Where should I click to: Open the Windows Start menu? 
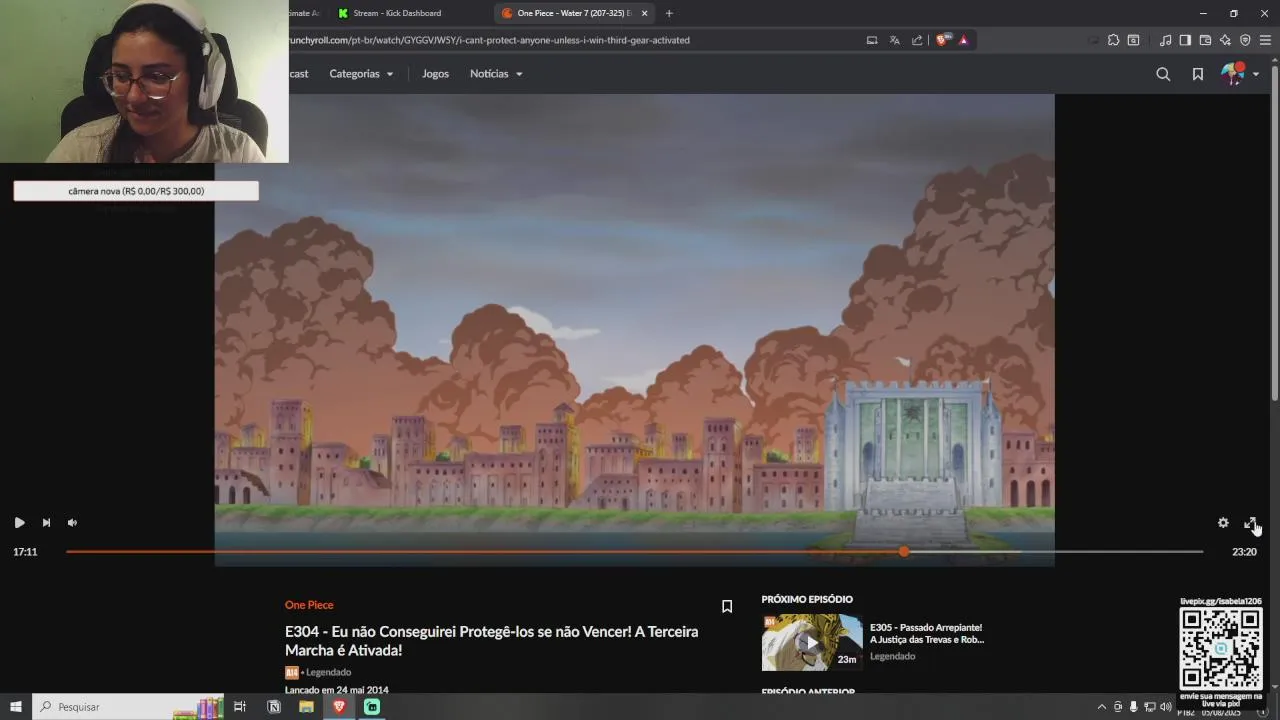pos(16,707)
